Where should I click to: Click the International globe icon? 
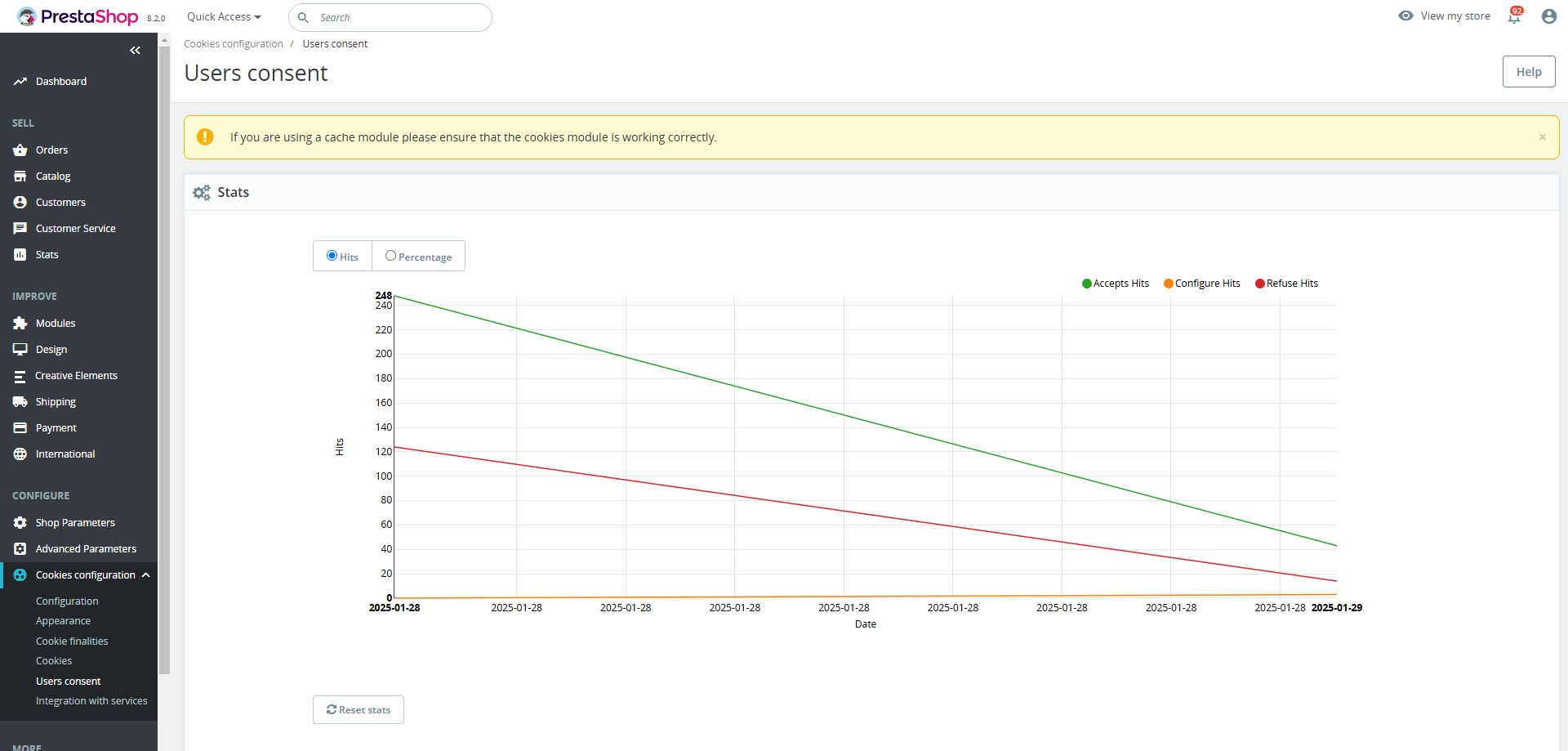[20, 454]
